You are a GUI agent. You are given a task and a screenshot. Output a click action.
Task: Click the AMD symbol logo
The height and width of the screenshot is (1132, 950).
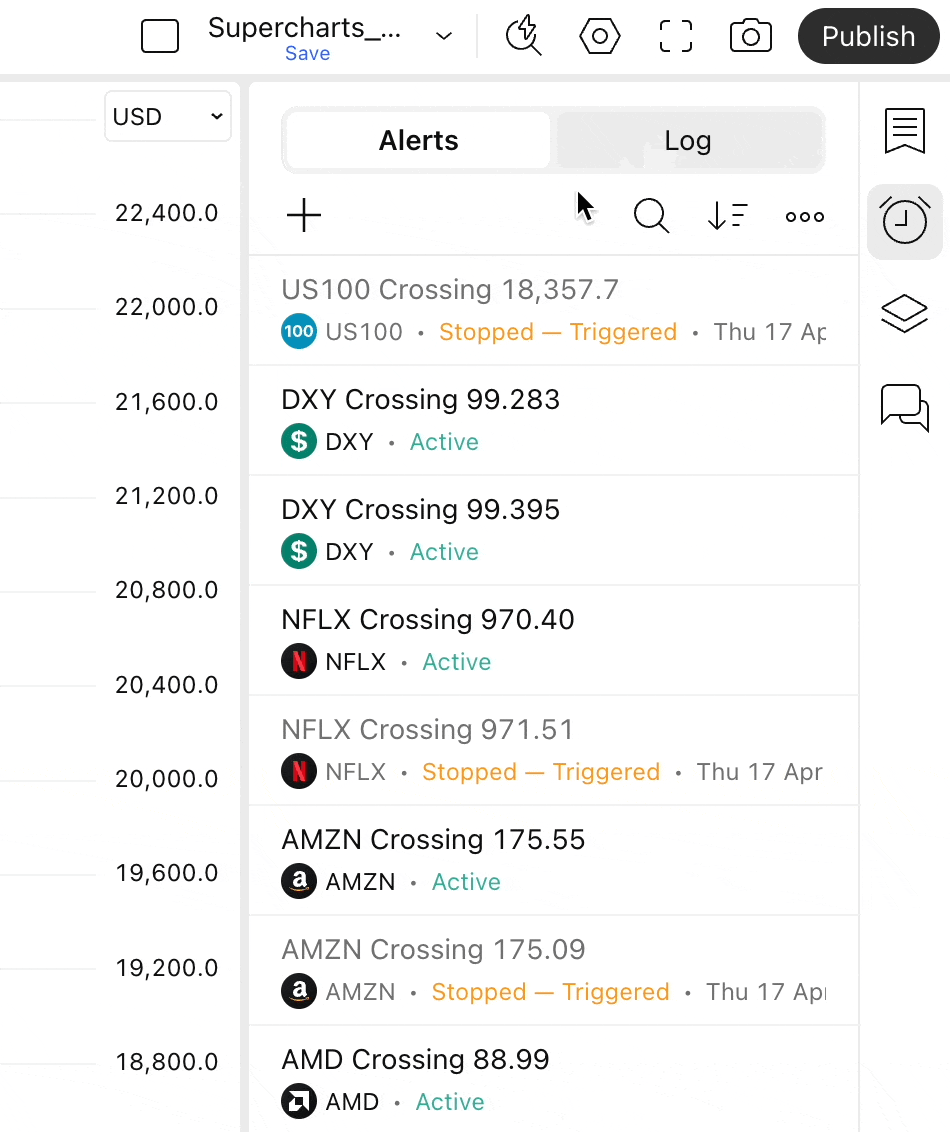(299, 1102)
